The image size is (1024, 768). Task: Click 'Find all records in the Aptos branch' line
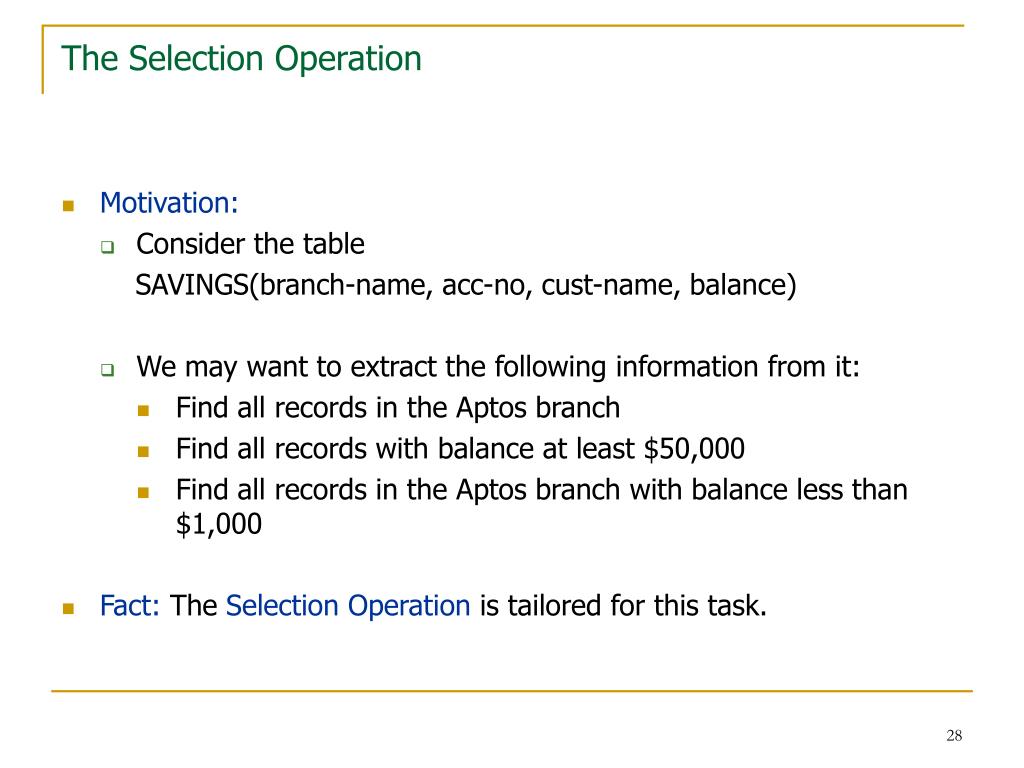[398, 408]
